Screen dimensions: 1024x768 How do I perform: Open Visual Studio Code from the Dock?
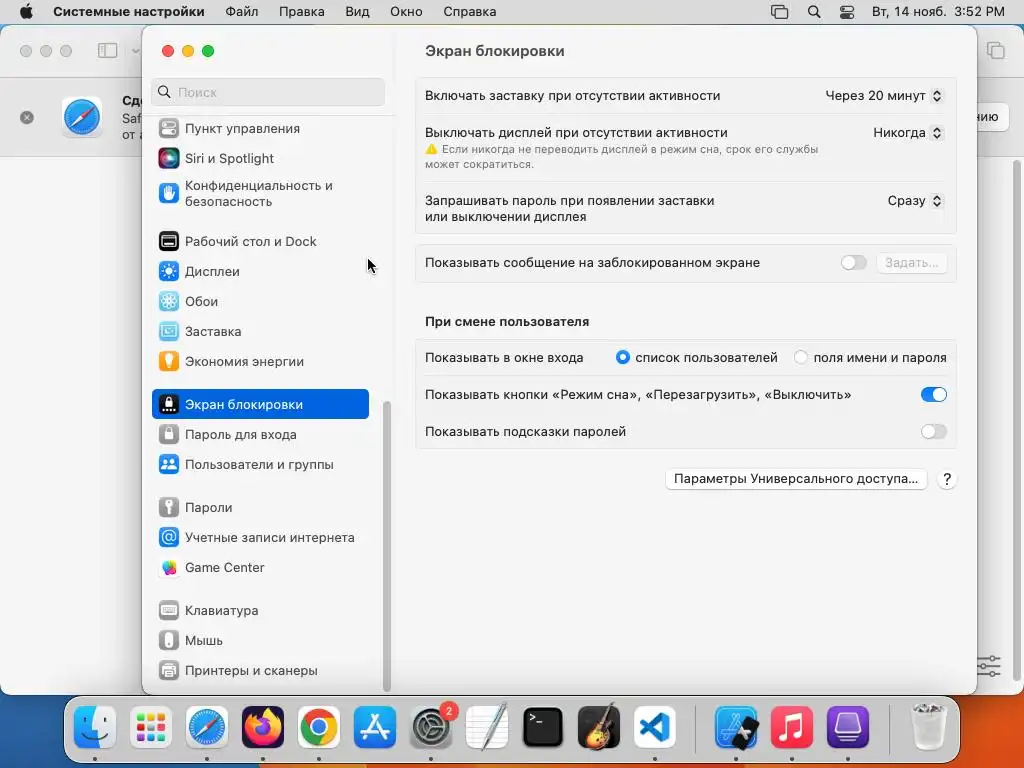click(655, 727)
